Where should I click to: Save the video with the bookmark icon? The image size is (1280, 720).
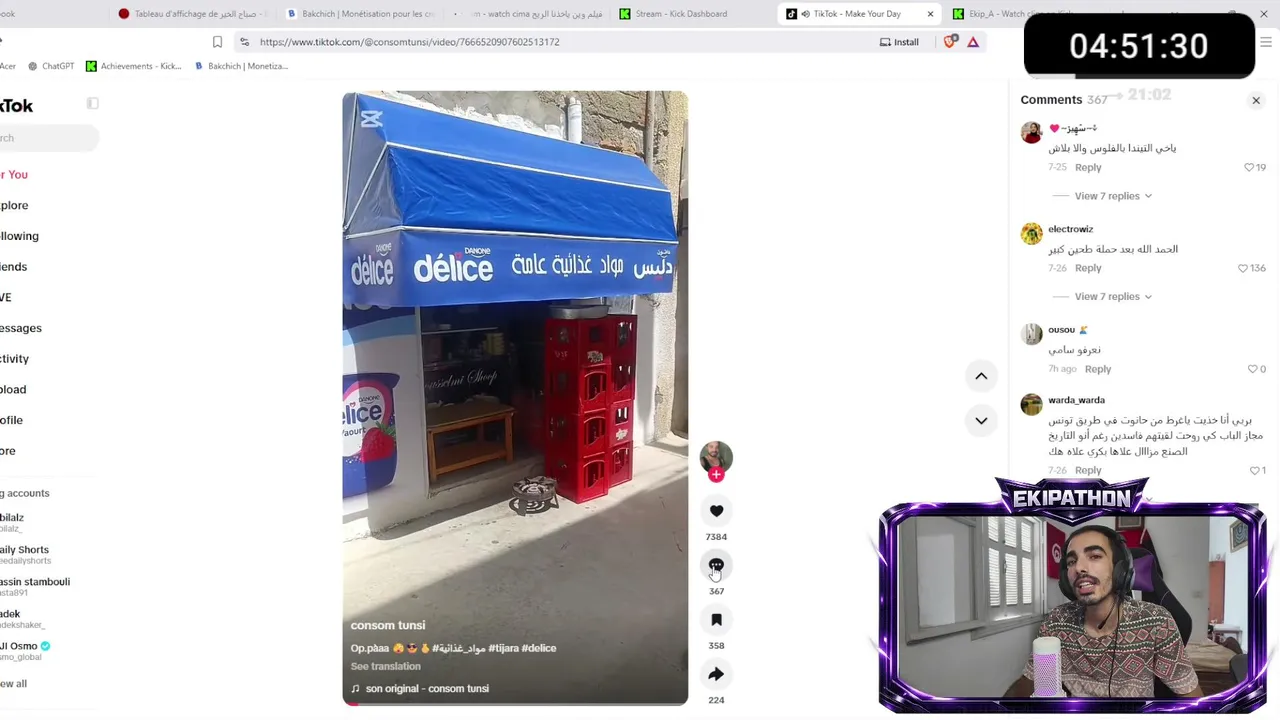[716, 620]
